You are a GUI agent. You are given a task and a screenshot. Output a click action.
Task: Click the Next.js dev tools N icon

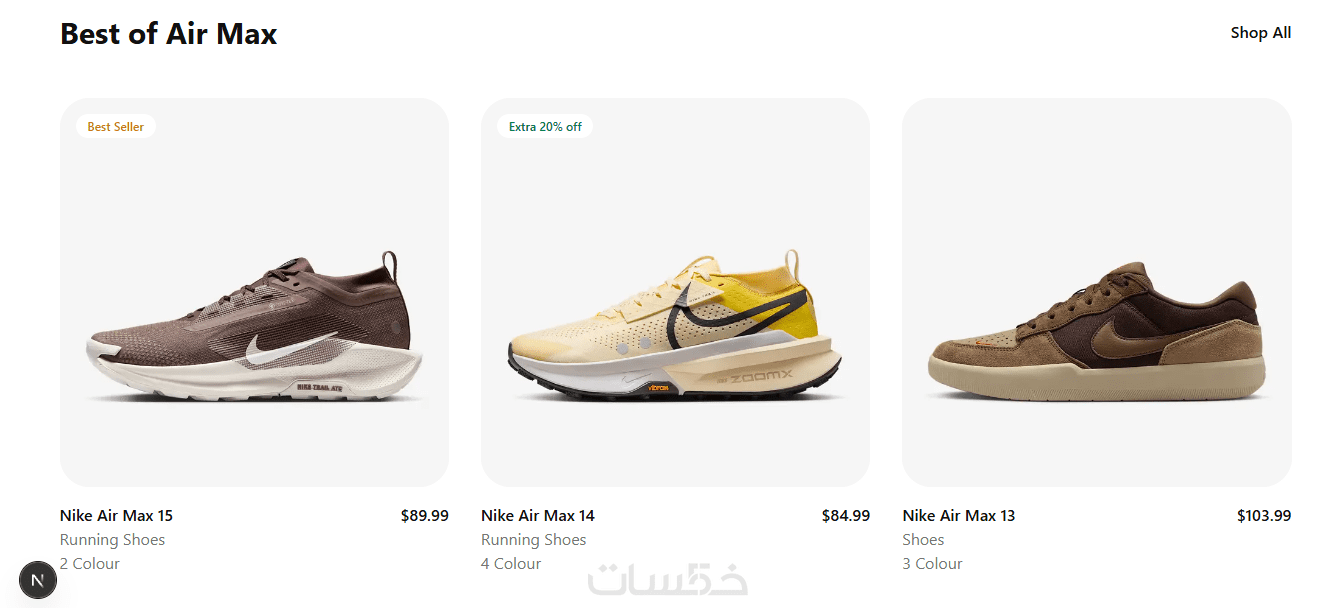click(38, 580)
